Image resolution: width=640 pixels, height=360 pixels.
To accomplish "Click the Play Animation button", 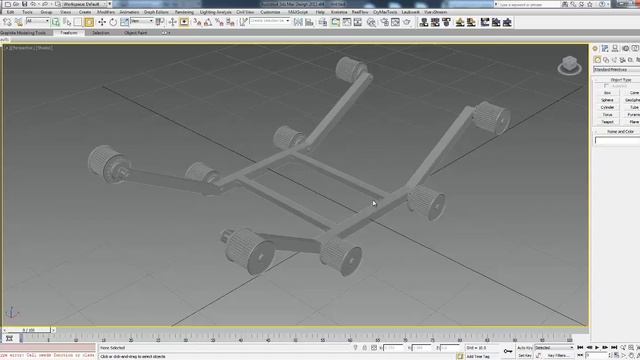I will coord(597,348).
